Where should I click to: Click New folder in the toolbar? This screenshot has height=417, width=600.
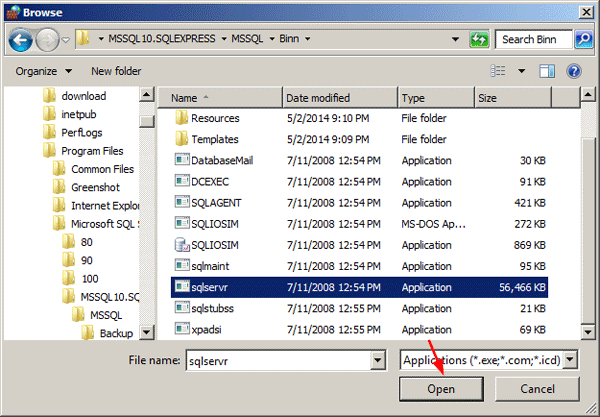pyautogui.click(x=115, y=71)
